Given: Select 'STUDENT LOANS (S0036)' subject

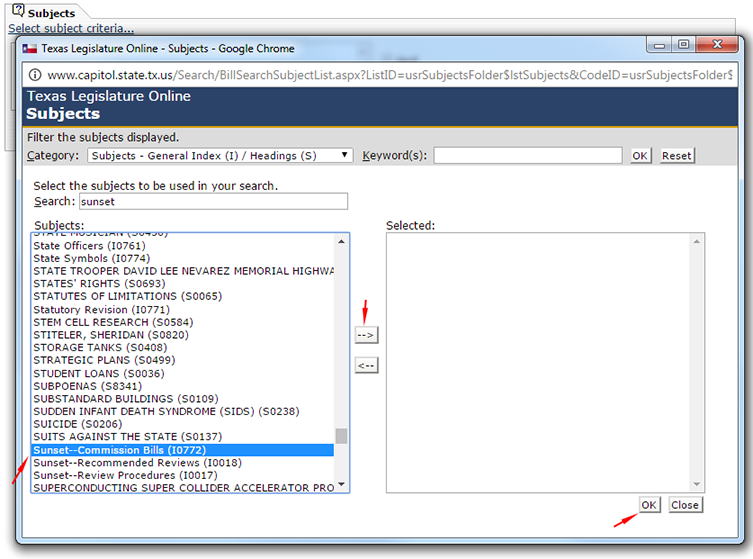Looking at the screenshot, I should click(x=182, y=374).
